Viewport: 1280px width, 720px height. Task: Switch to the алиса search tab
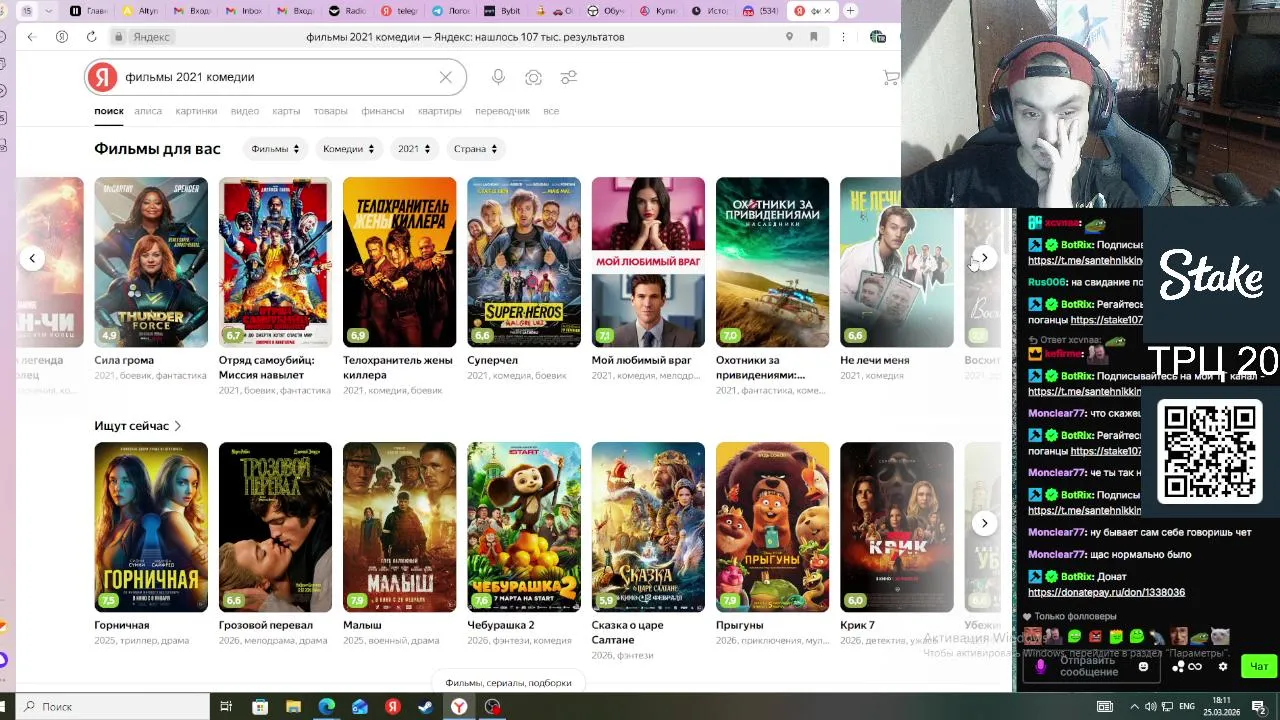coord(148,111)
